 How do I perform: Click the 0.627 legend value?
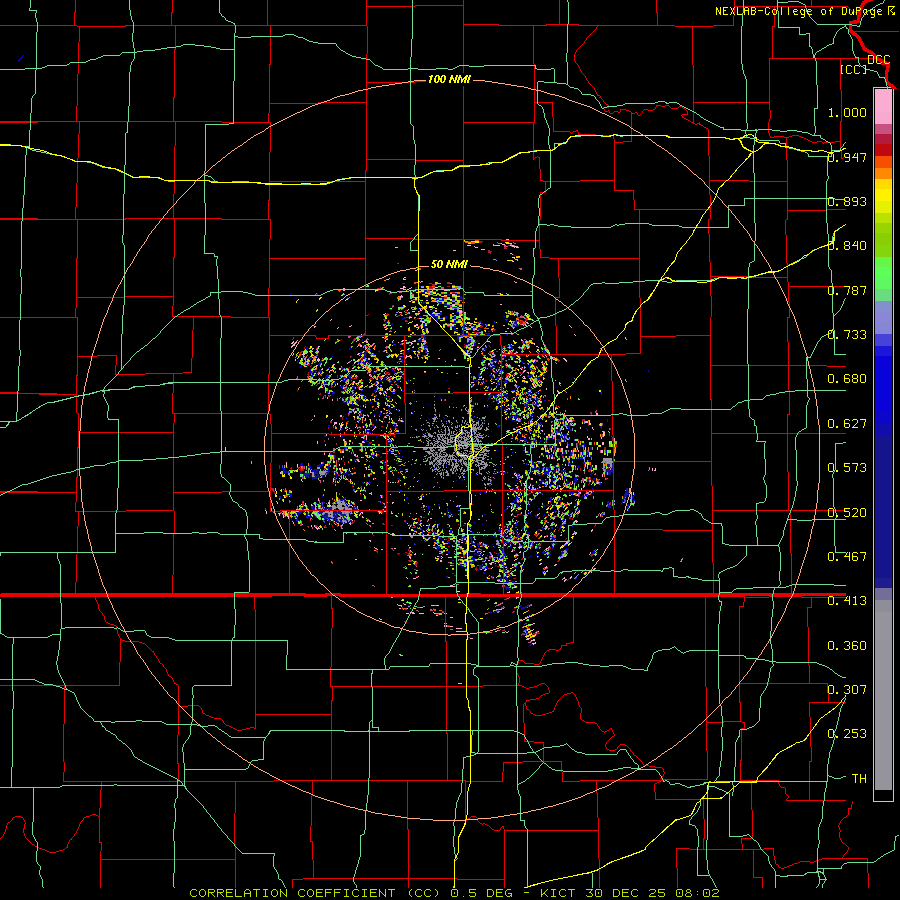(x=847, y=424)
